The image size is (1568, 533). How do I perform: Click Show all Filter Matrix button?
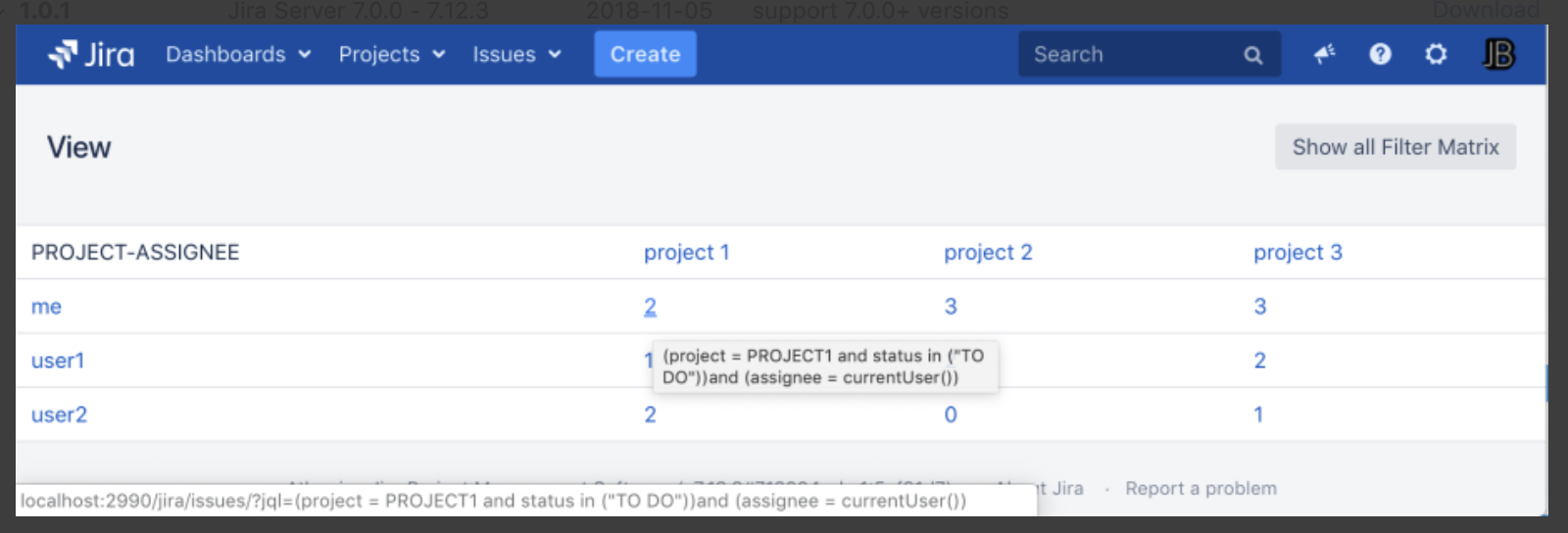coord(1395,147)
